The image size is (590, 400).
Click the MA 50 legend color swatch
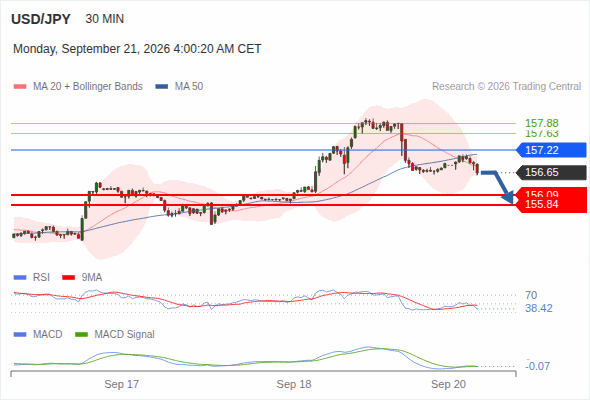(x=162, y=87)
